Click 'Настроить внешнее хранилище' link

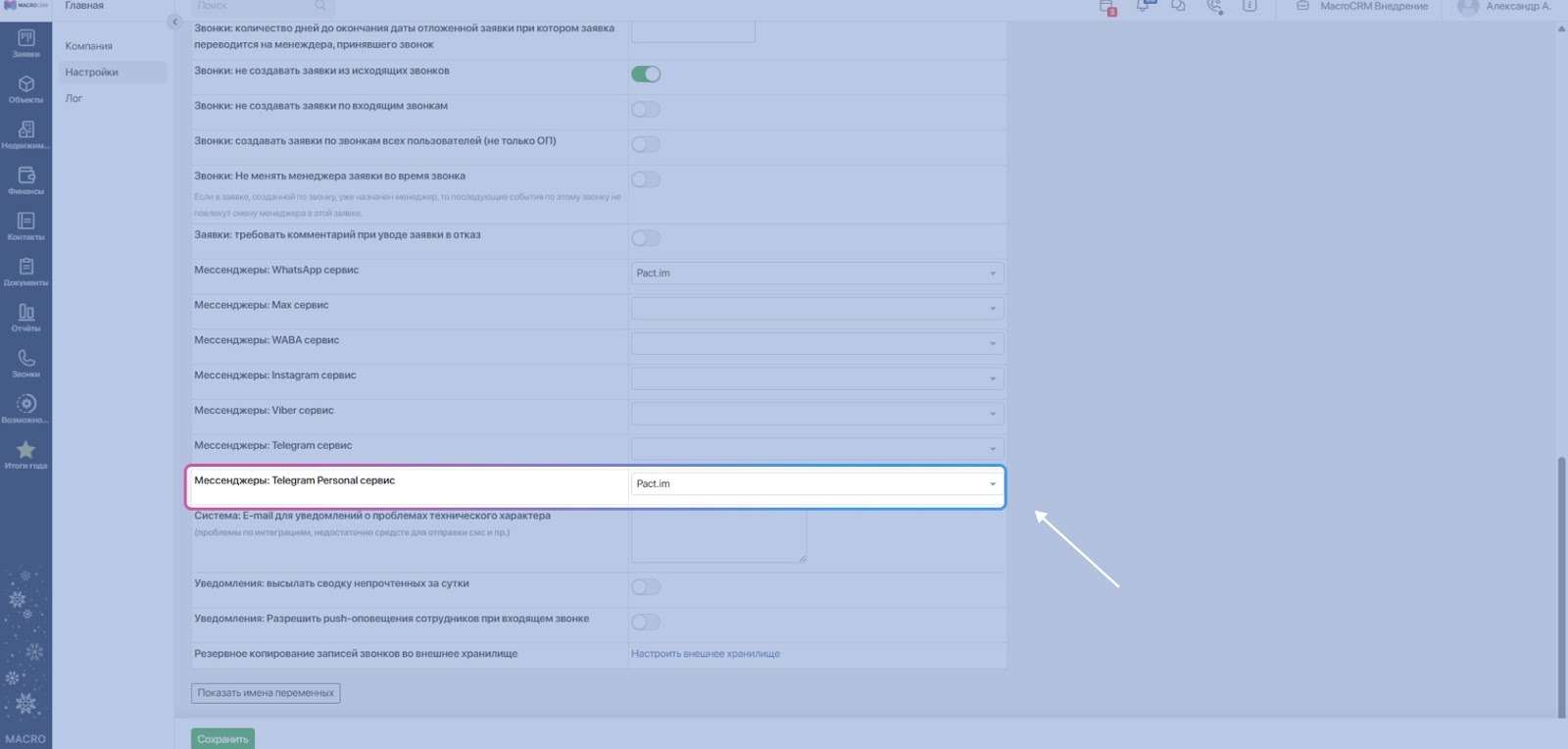coord(706,654)
